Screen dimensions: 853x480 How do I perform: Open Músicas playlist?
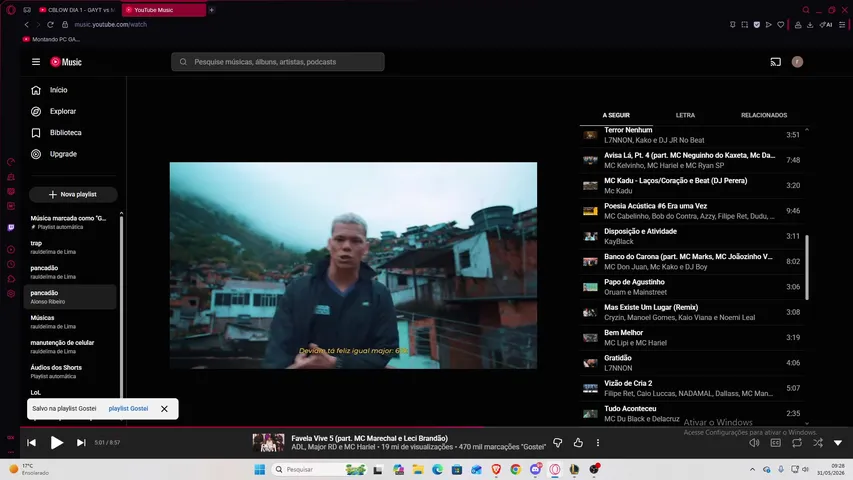[x=71, y=322]
